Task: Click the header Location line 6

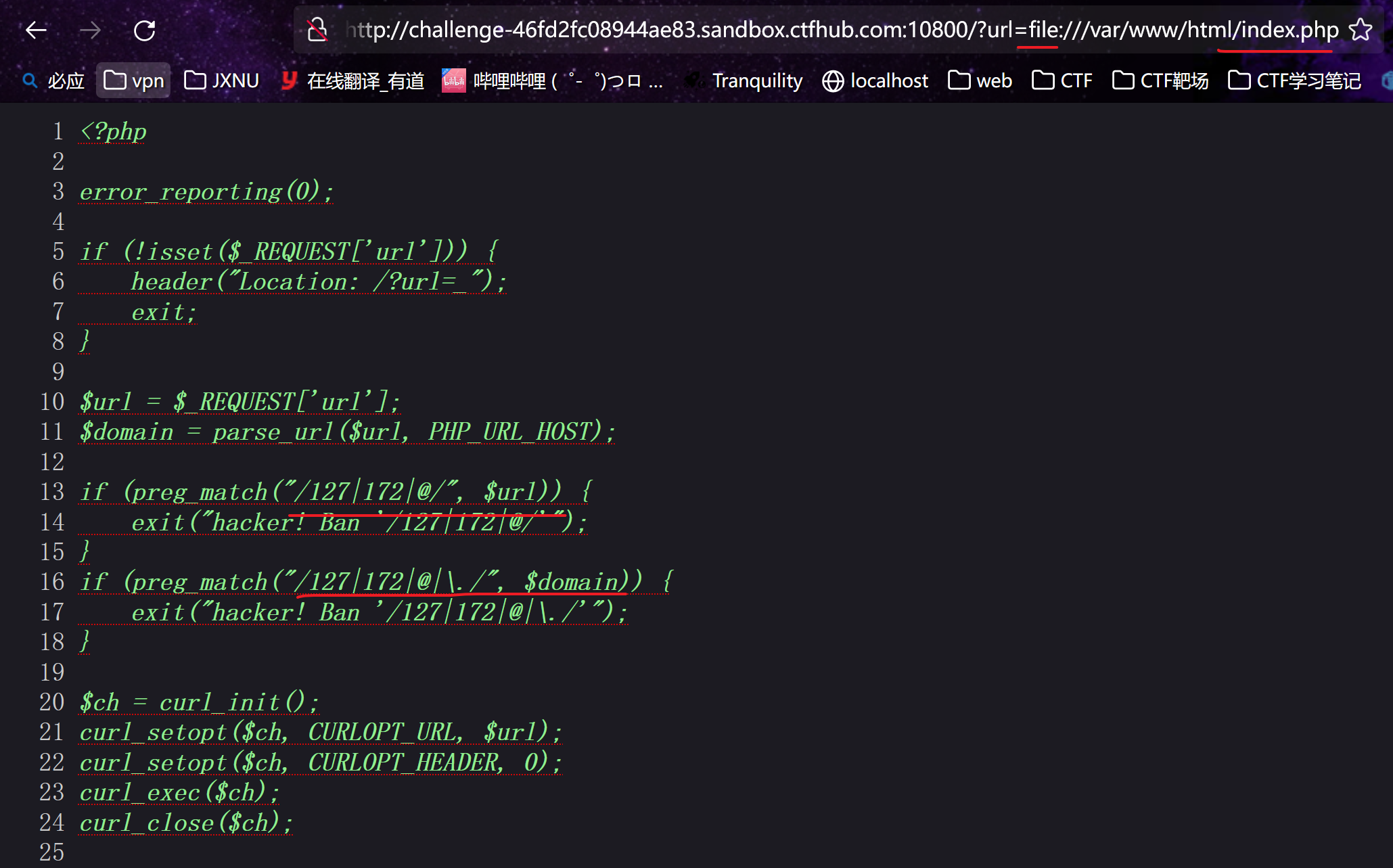Action: pyautogui.click(x=319, y=281)
